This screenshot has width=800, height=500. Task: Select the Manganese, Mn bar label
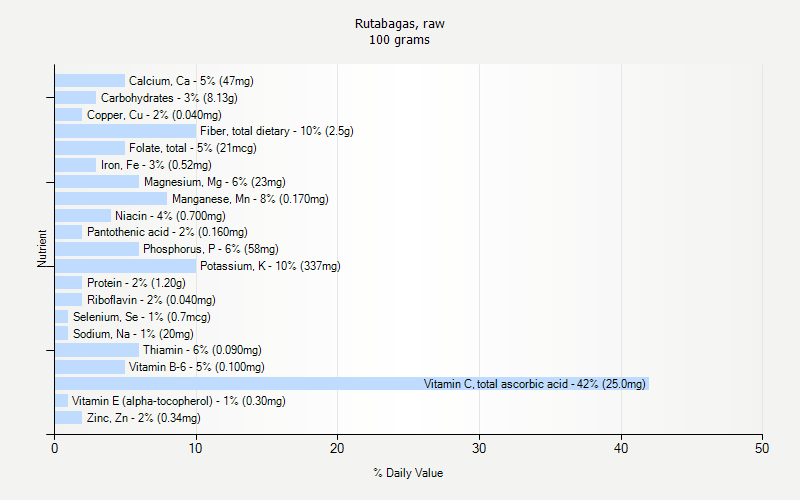tap(249, 199)
